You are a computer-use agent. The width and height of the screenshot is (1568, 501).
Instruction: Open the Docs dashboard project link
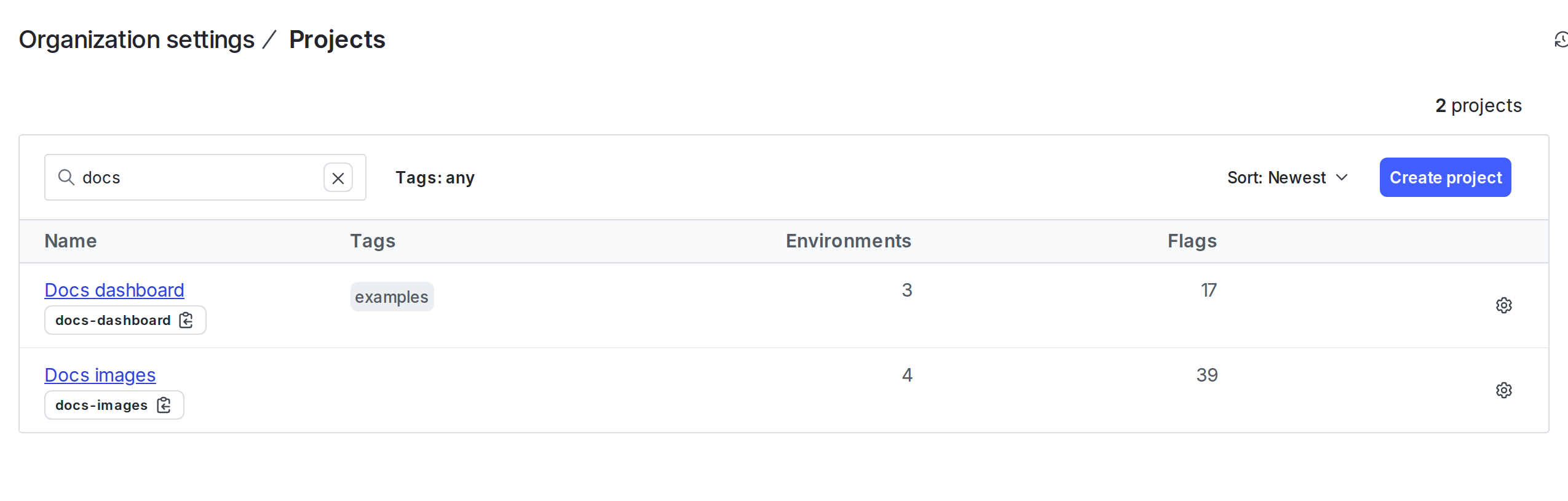pos(114,290)
